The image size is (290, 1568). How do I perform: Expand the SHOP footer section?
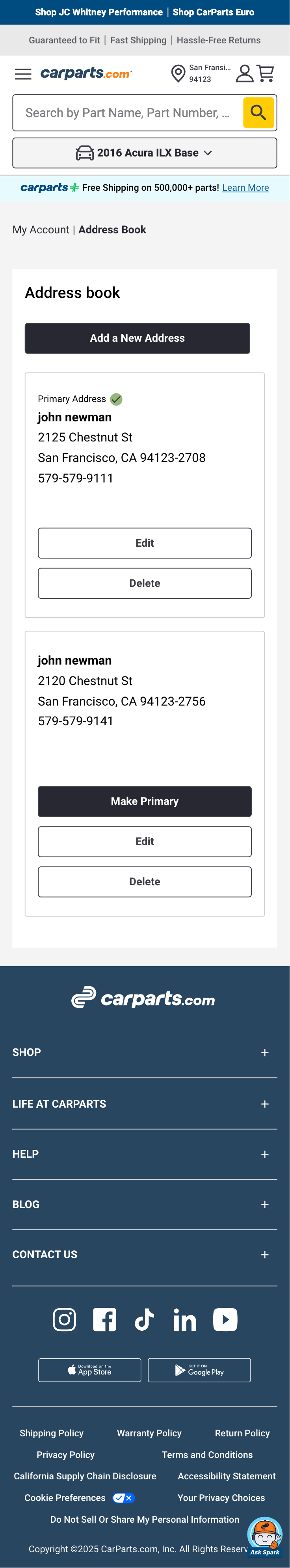[x=265, y=1052]
